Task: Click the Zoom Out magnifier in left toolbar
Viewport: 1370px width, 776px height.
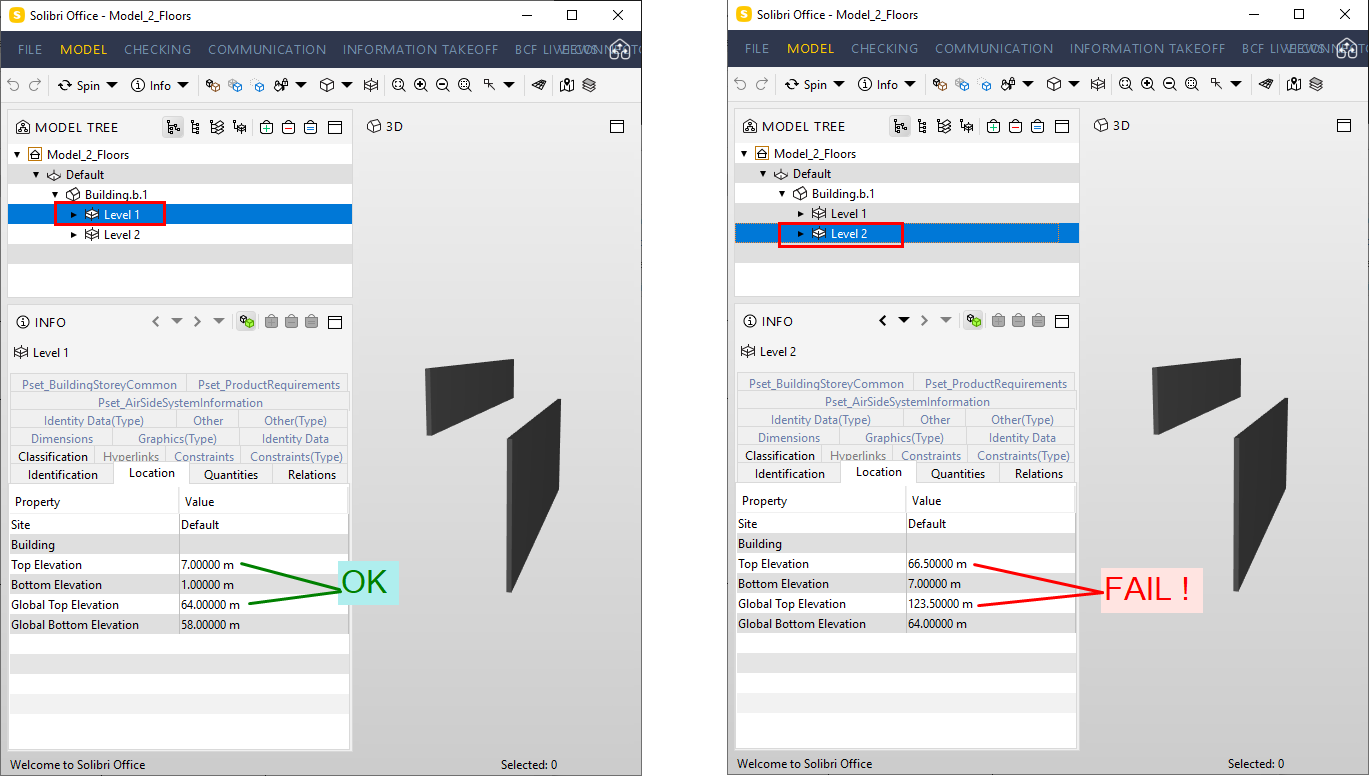Action: coord(442,85)
